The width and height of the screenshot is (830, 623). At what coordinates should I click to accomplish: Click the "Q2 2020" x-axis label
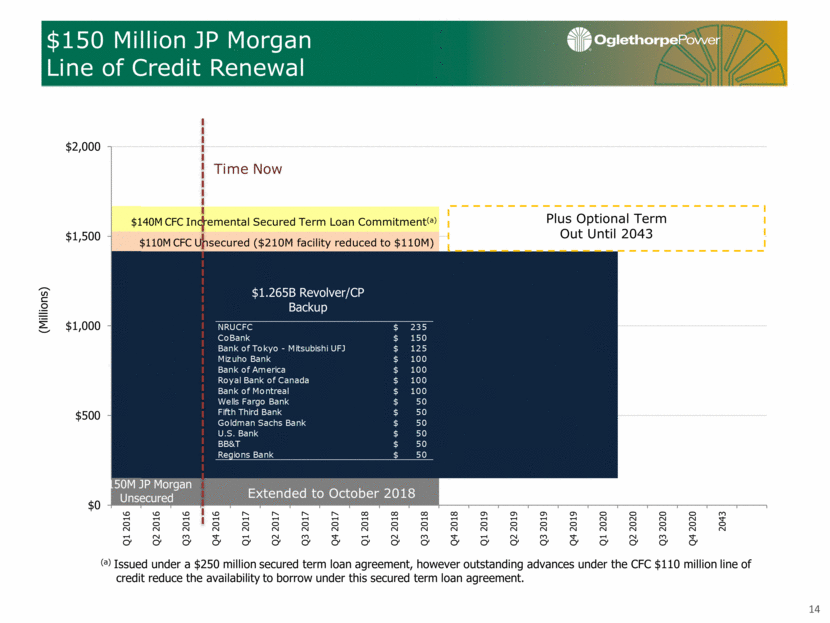click(x=633, y=528)
